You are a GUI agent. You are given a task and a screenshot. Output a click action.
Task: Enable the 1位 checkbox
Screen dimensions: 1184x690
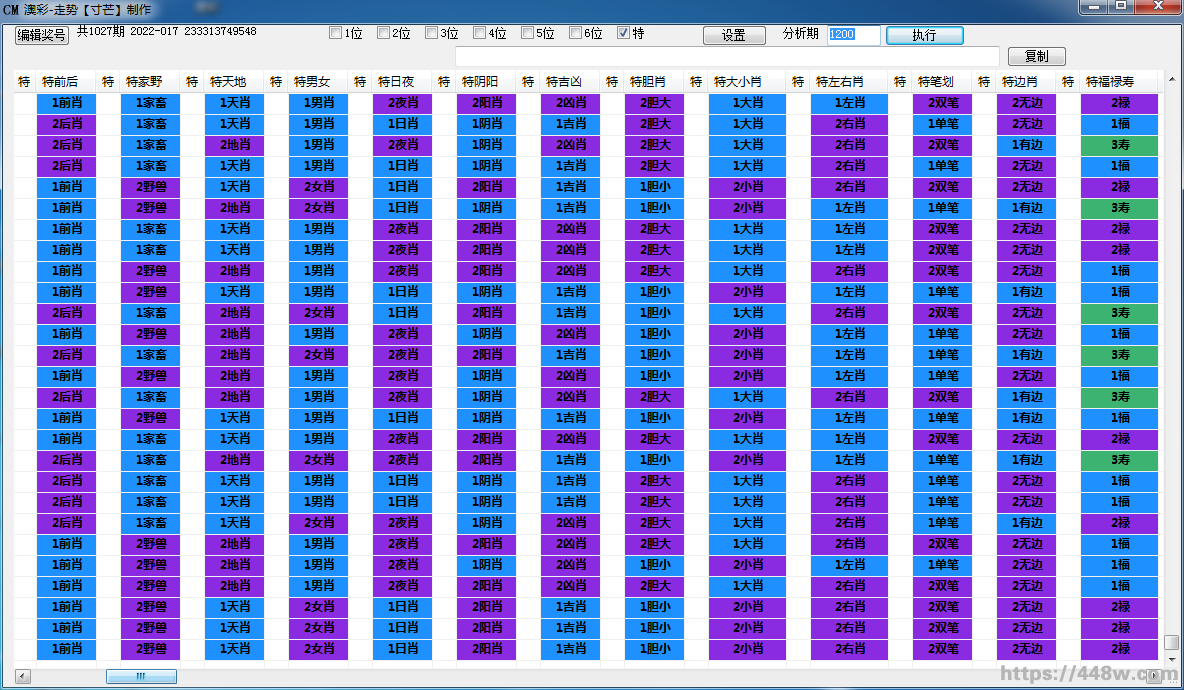[x=336, y=33]
